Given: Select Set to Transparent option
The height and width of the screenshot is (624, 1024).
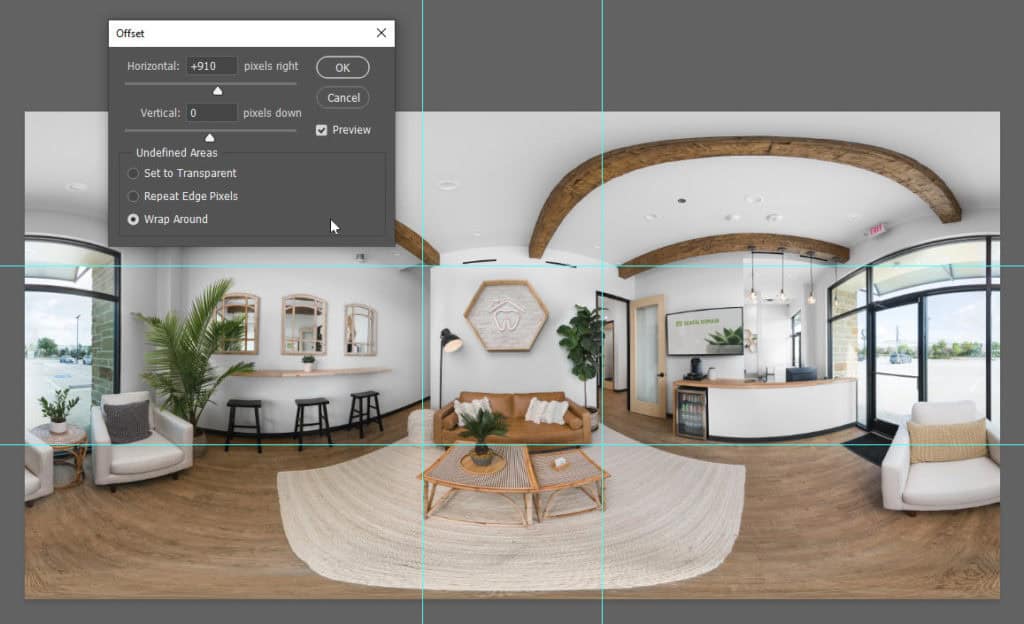Looking at the screenshot, I should click(133, 173).
